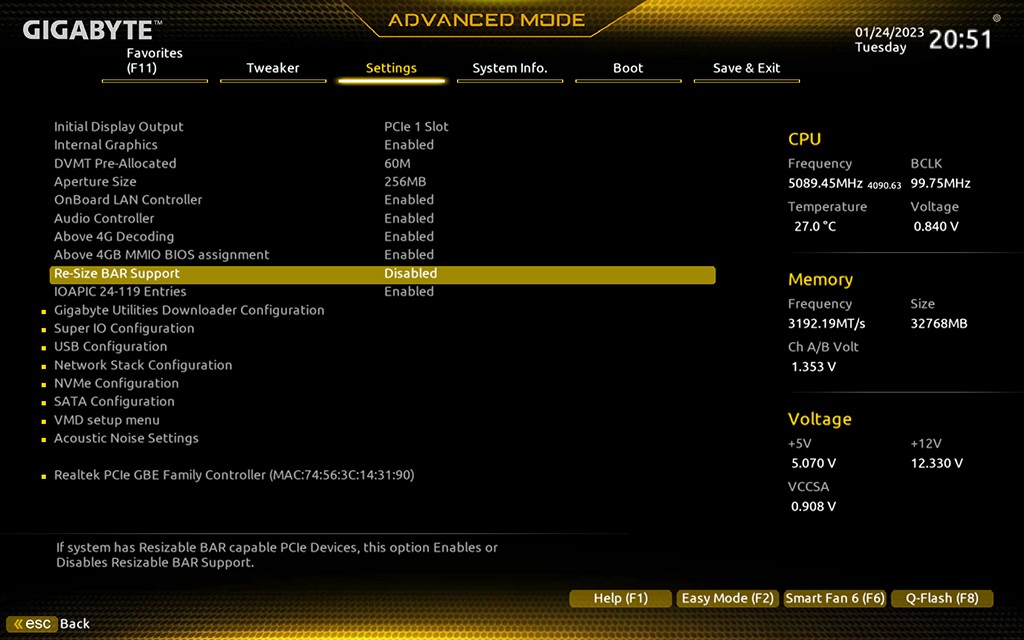Open the Favorites (F11) tab
The image size is (1024, 640).
click(155, 61)
